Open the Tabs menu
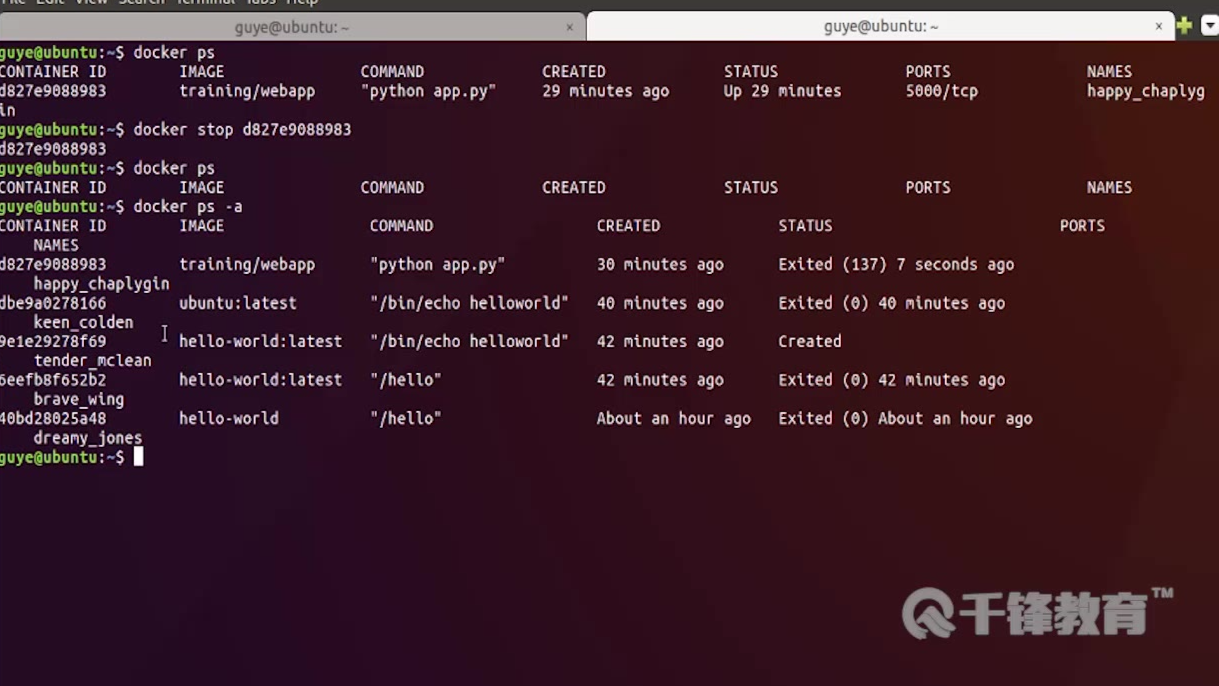 261,2
